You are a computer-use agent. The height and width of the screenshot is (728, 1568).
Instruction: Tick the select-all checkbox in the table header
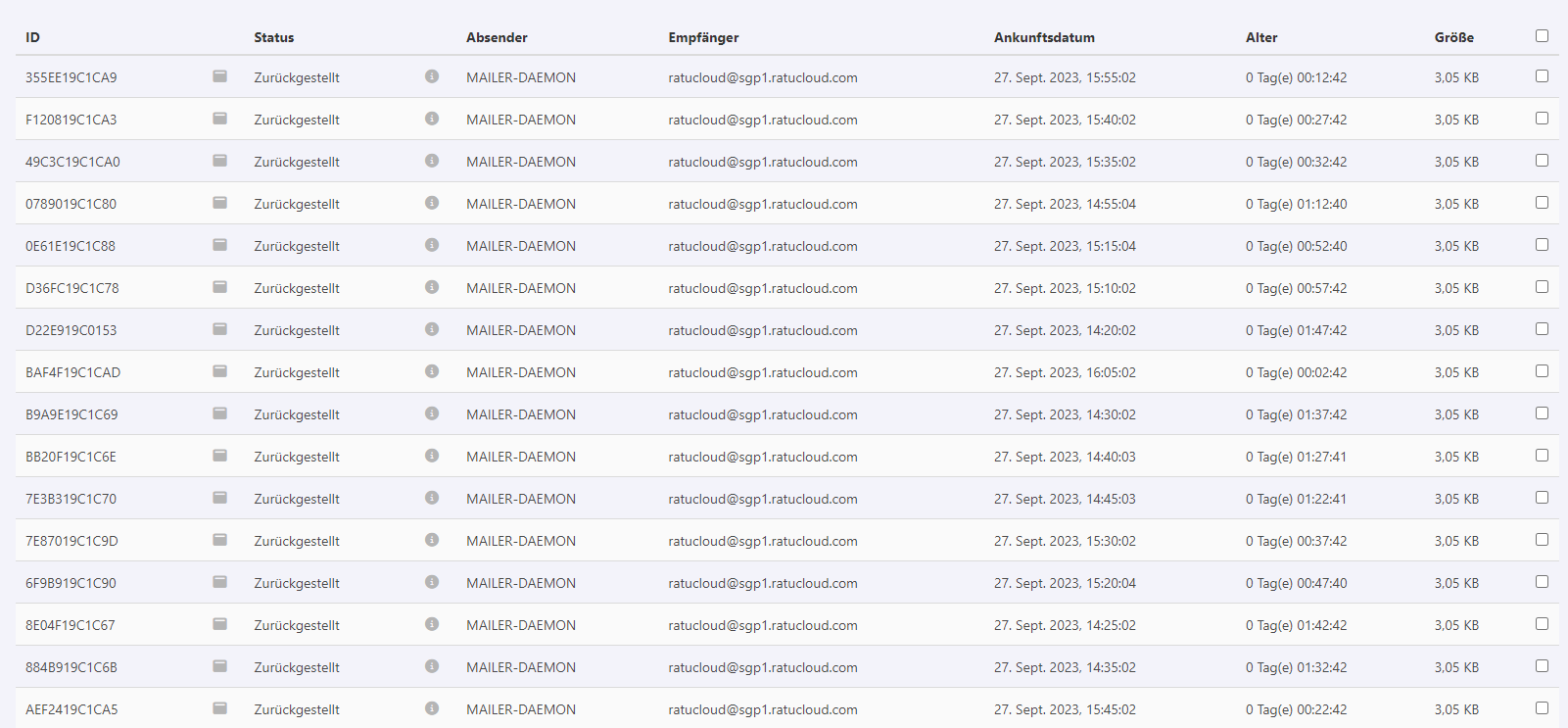tap(1542, 36)
